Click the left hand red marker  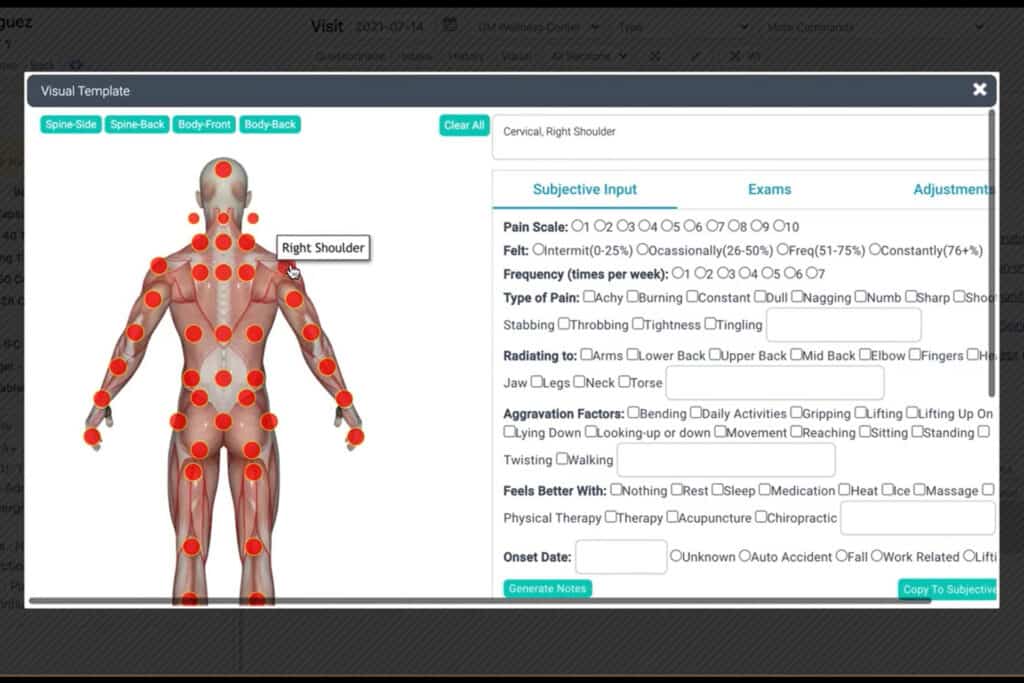pos(92,436)
